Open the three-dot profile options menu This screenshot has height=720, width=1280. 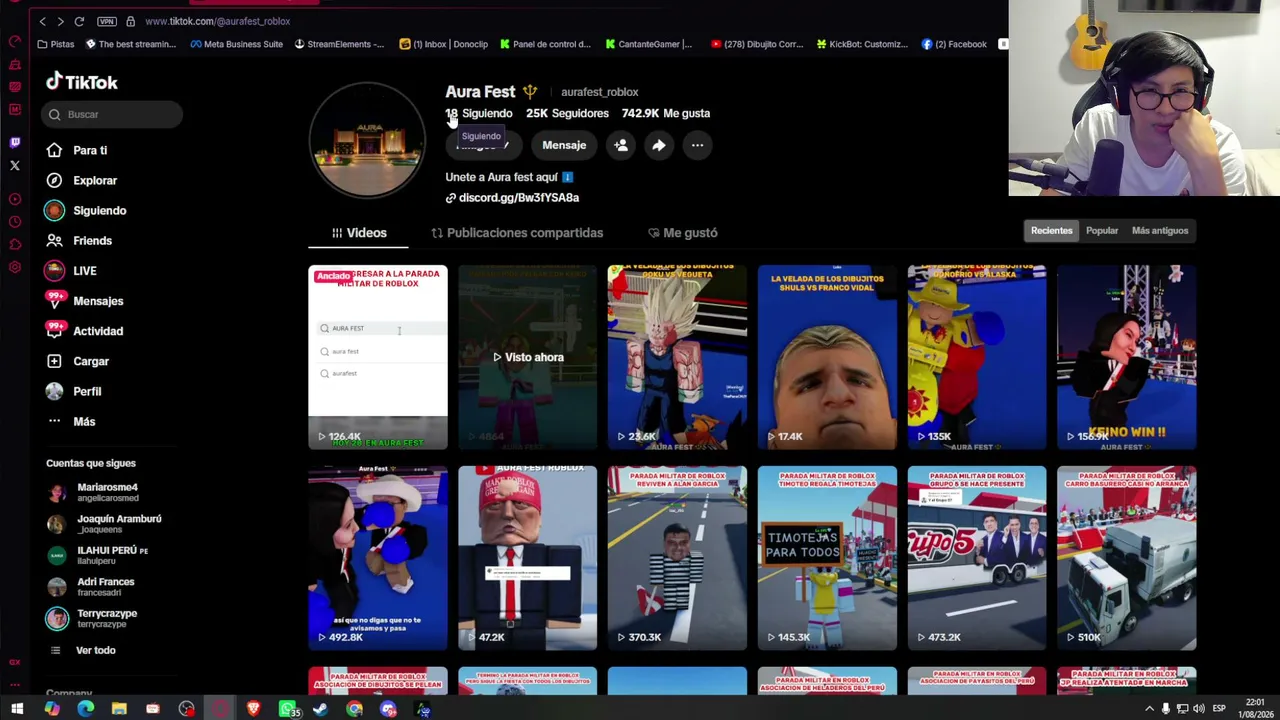point(697,145)
